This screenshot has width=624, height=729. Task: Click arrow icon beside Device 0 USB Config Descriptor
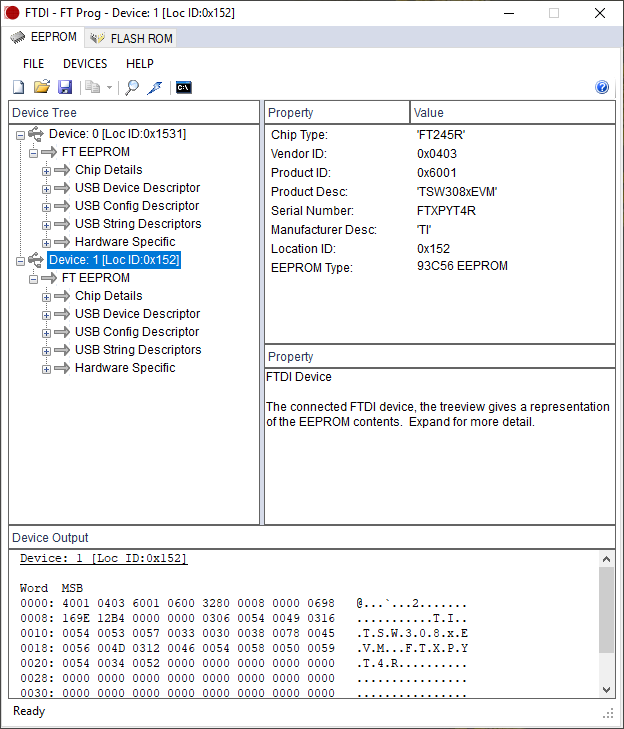click(x=62, y=206)
